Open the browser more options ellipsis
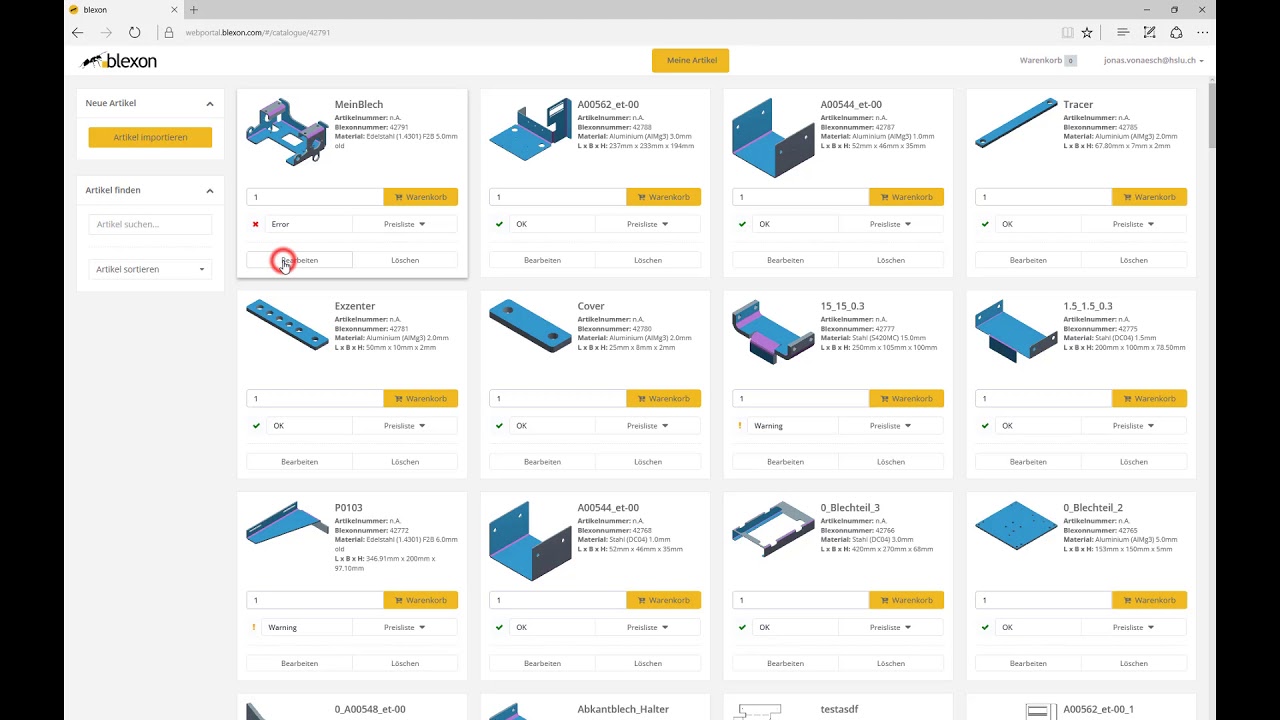 (x=1203, y=32)
